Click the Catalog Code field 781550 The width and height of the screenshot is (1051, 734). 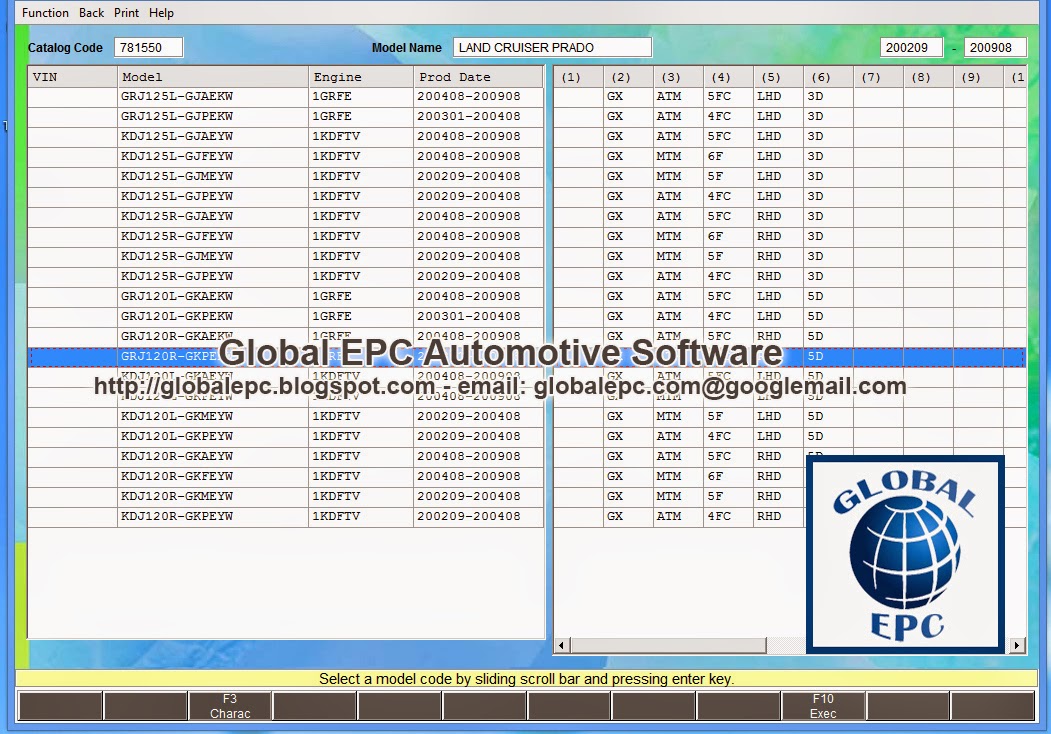point(148,48)
